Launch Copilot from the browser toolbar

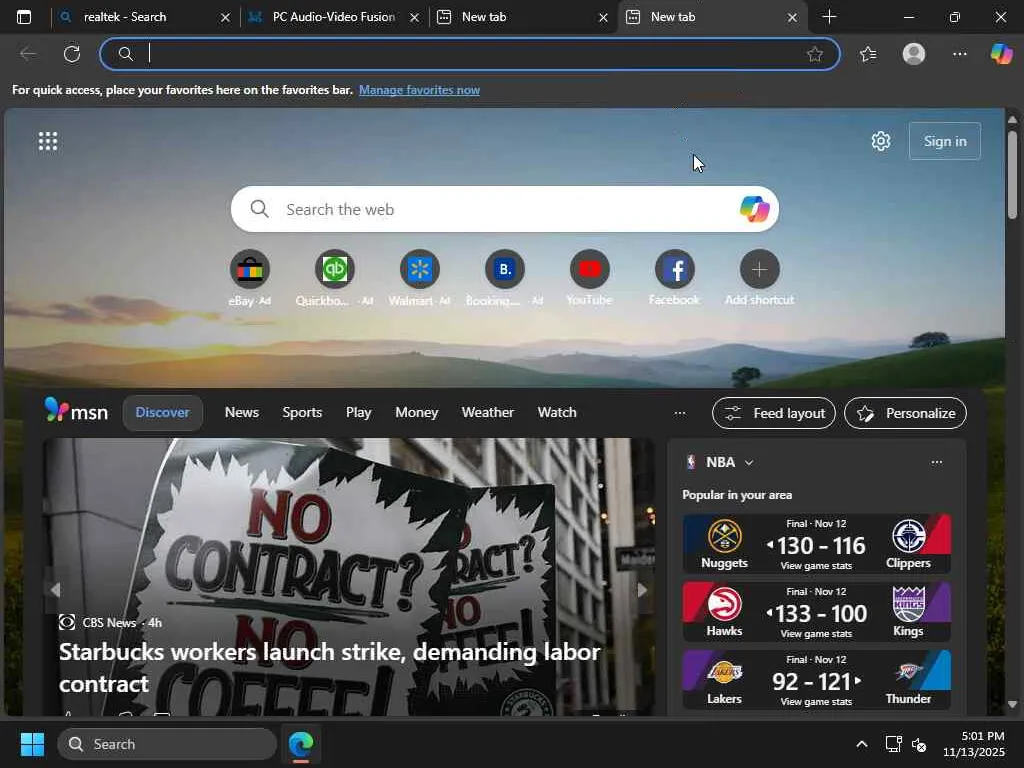1001,54
